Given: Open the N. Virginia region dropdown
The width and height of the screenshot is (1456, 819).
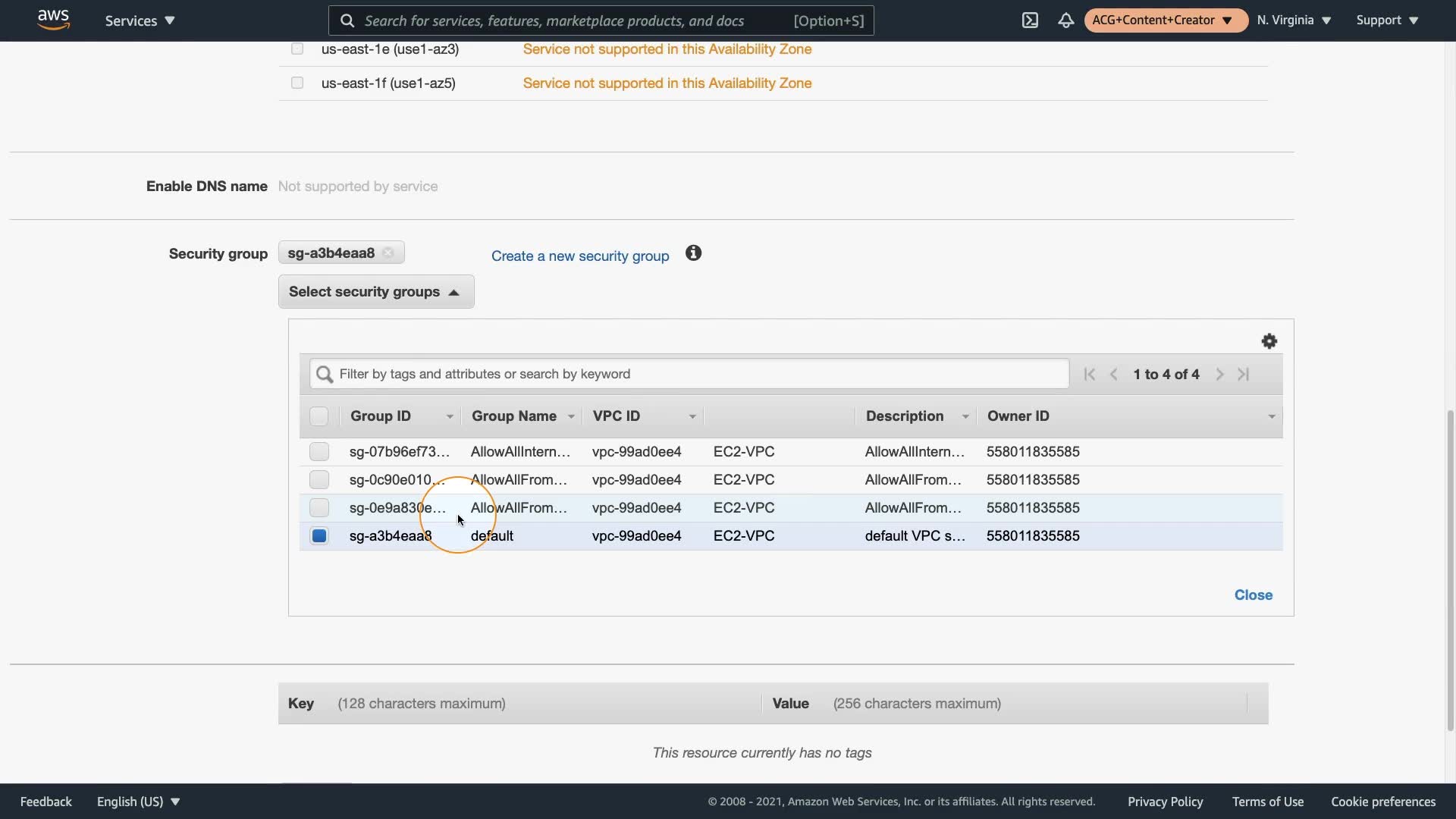Looking at the screenshot, I should tap(1294, 20).
